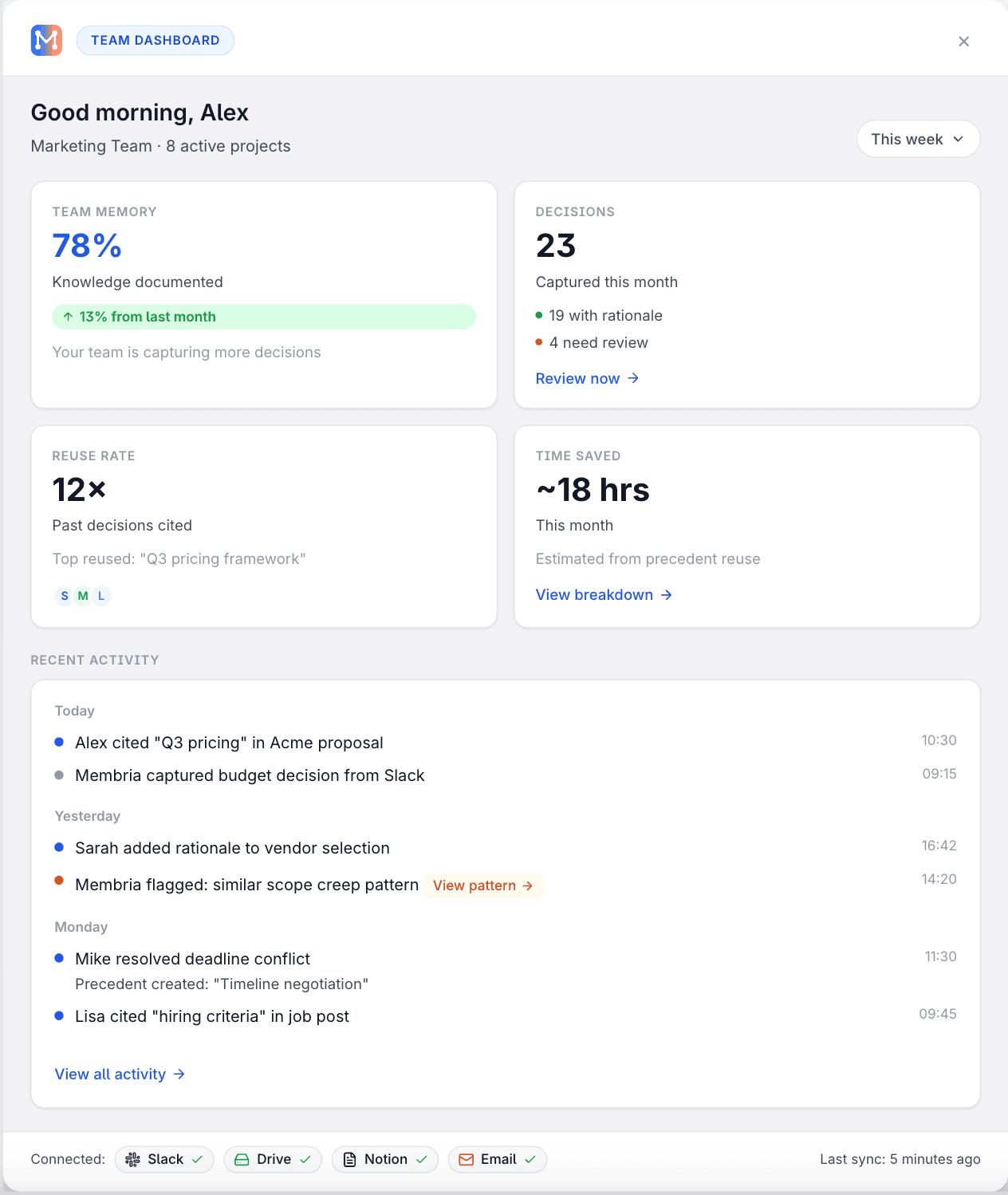
Task: Click 'Review now' in the Decisions card
Action: tap(588, 378)
